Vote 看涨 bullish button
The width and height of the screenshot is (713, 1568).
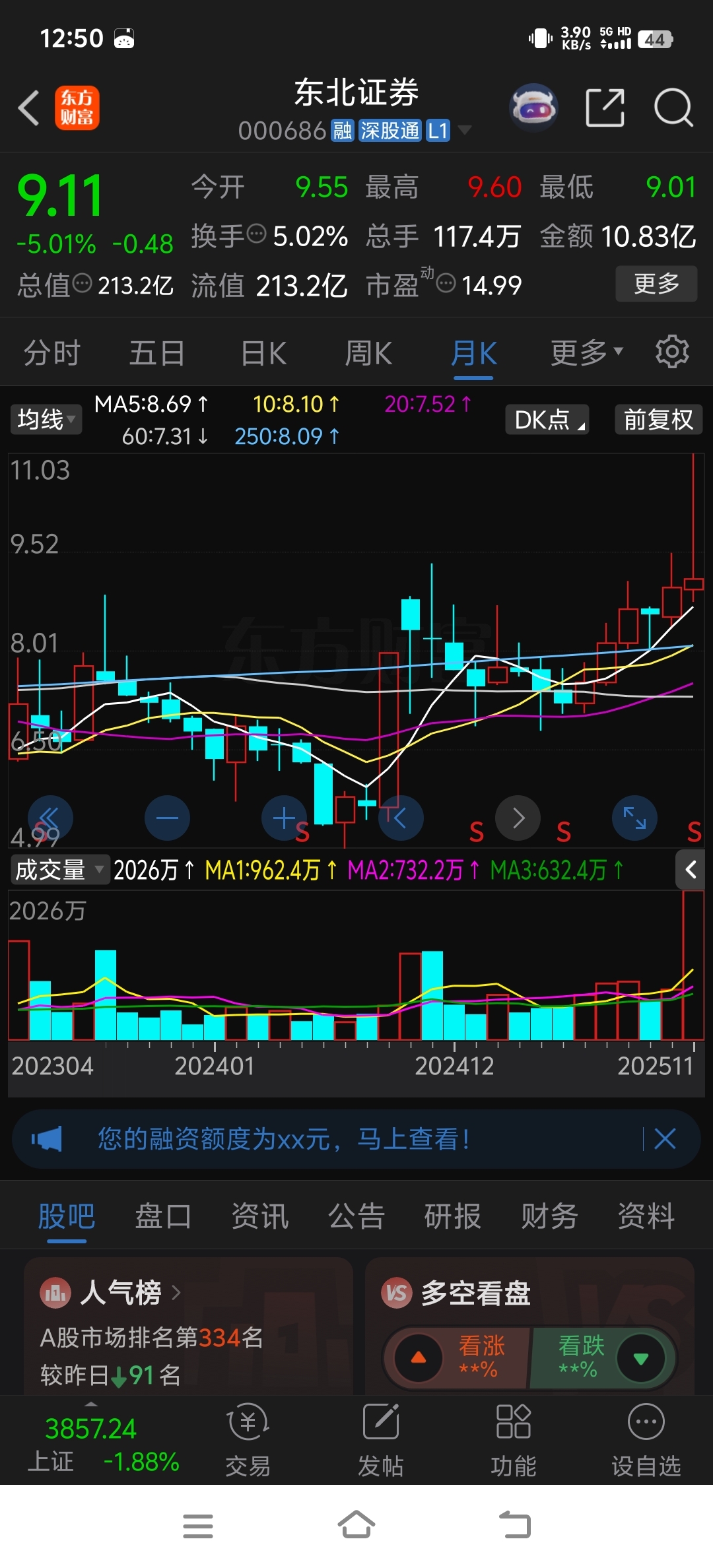[x=457, y=1357]
